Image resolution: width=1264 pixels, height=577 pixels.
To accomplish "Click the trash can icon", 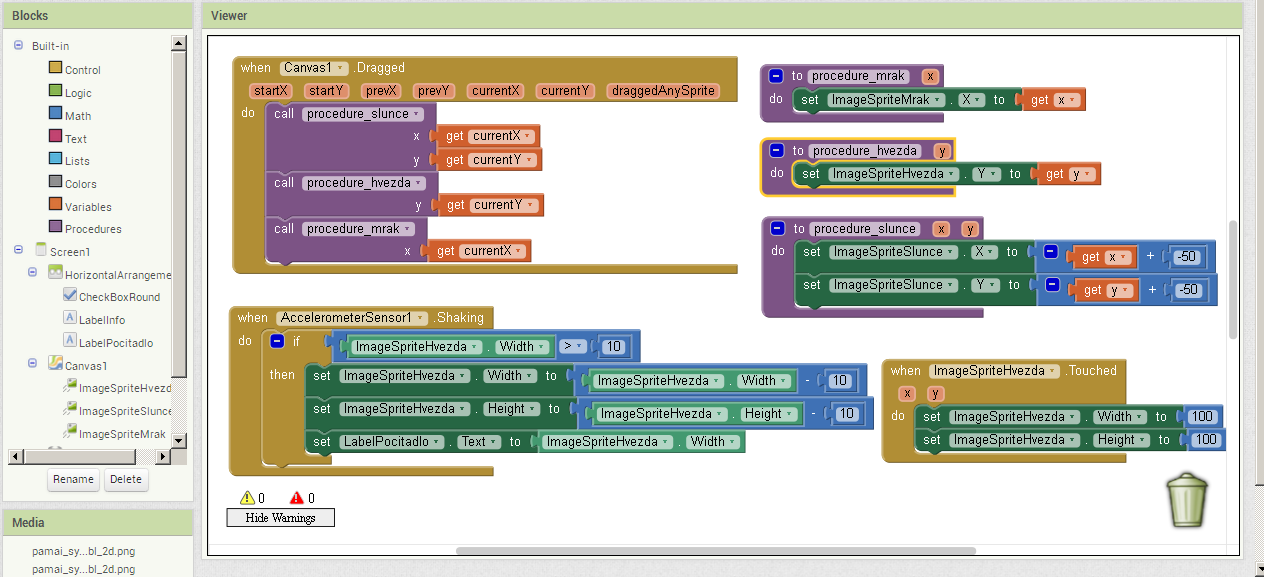I will tap(1187, 499).
